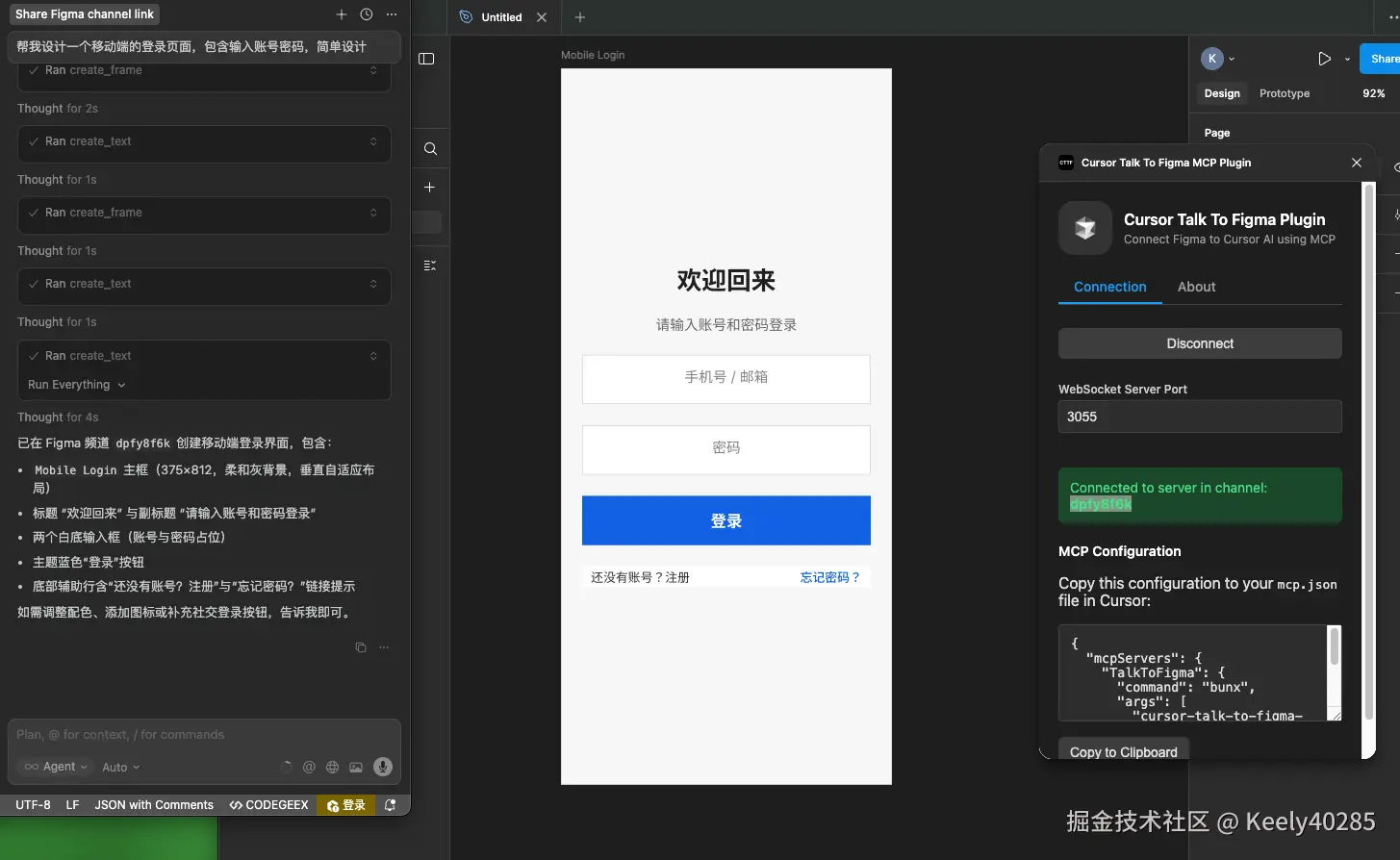Open the About tab in the plugin
The height and width of the screenshot is (860, 1400).
pos(1196,287)
